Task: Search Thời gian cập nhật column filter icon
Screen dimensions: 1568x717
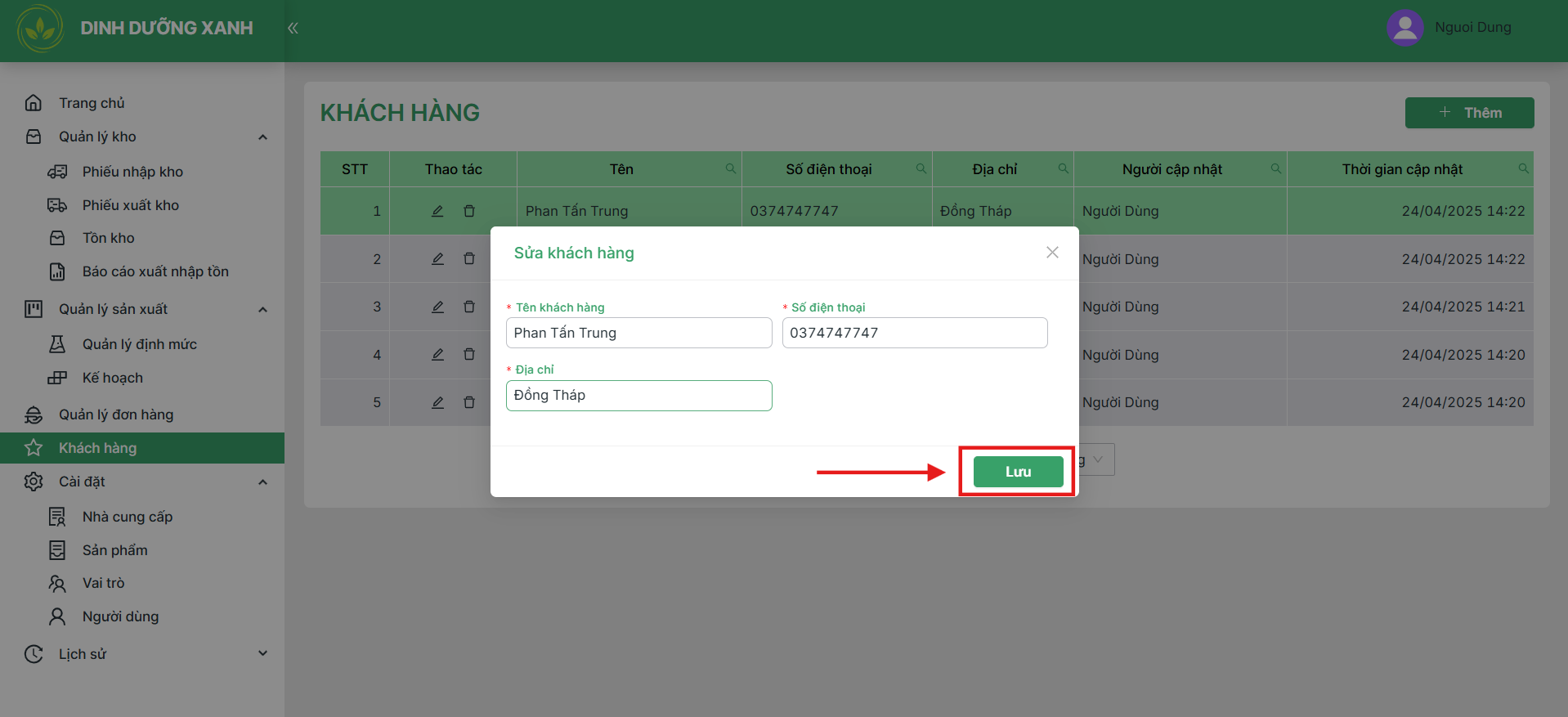Action: (1524, 168)
